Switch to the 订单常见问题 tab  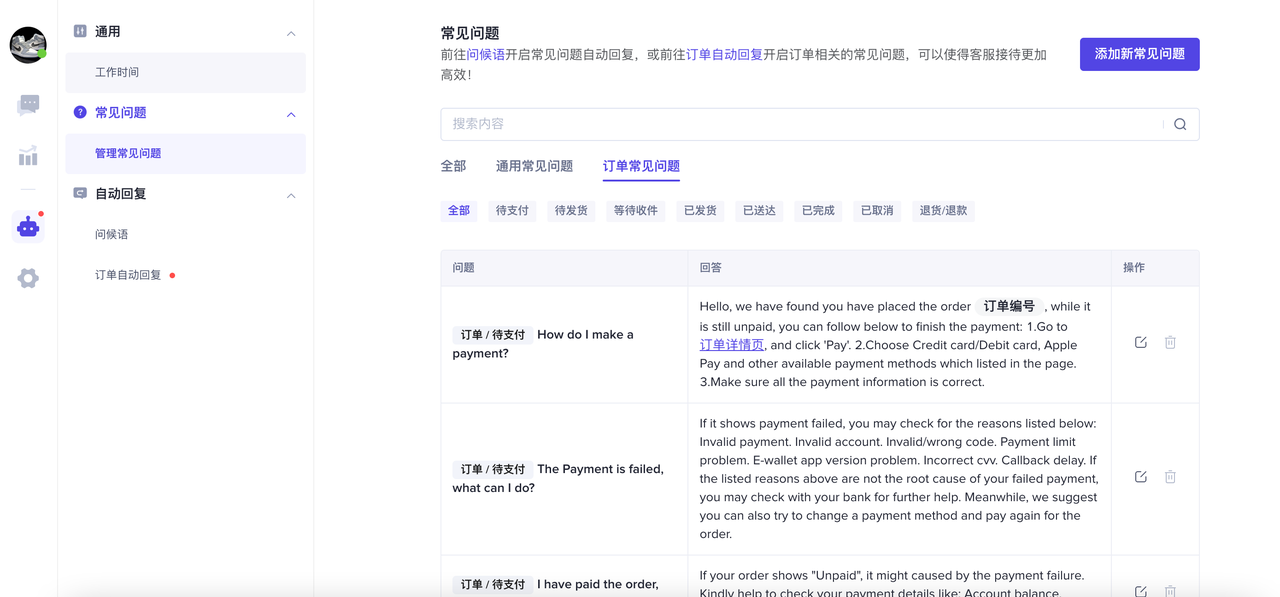click(641, 166)
